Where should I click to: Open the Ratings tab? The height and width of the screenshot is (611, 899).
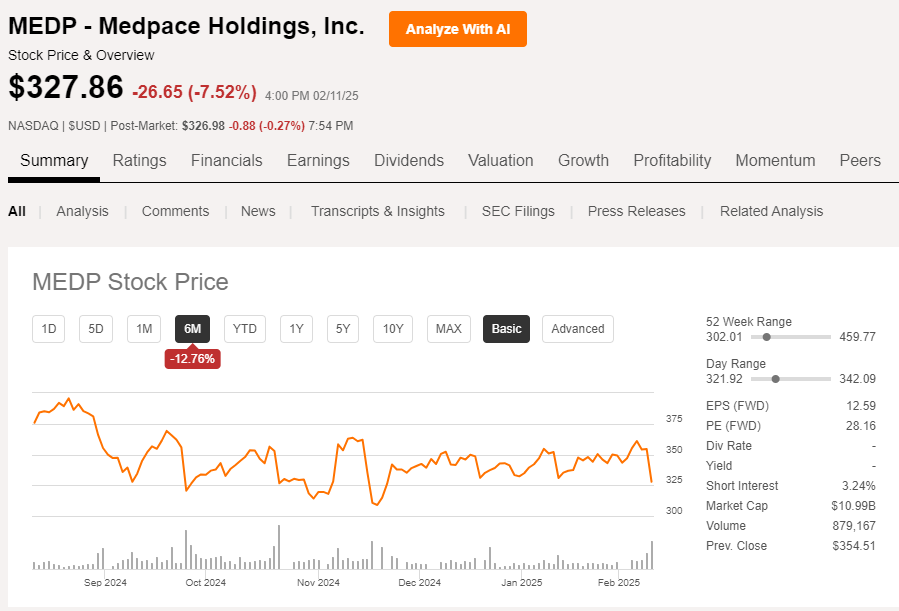139,160
